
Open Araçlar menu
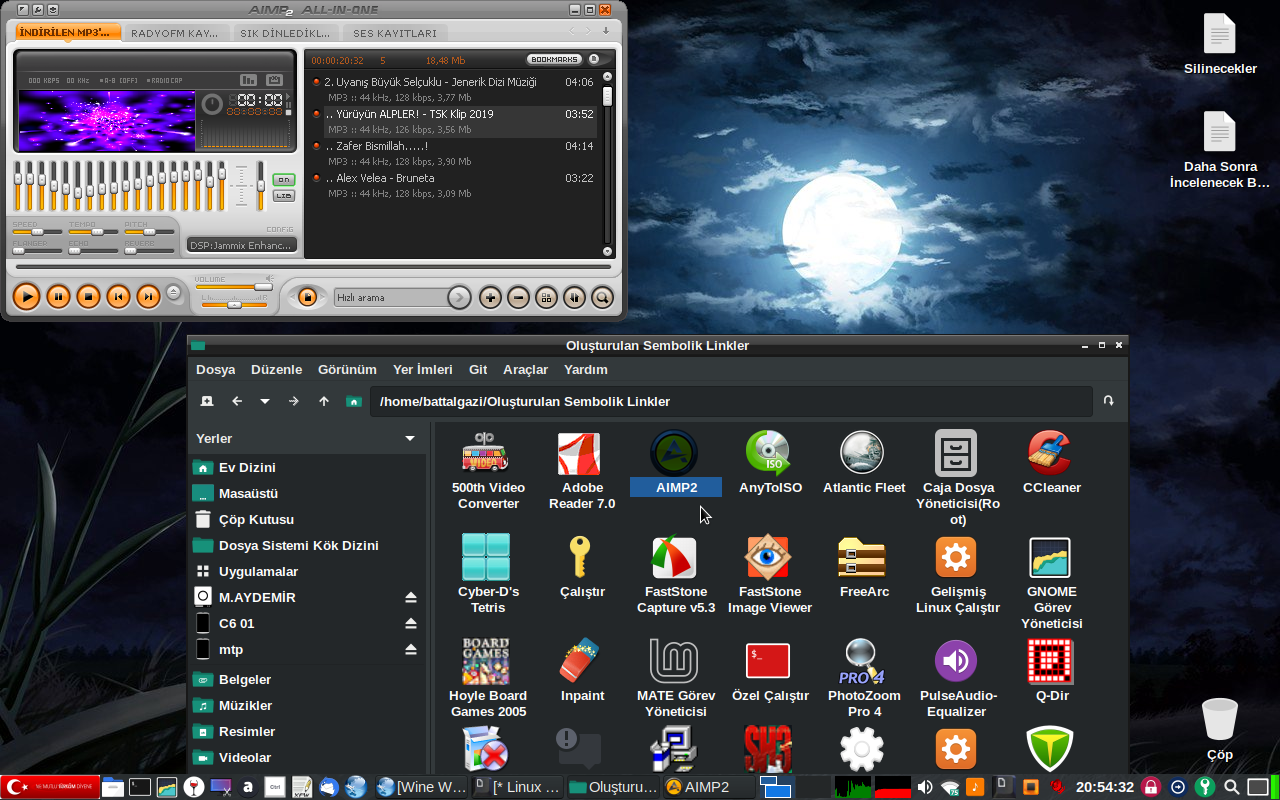(x=525, y=369)
